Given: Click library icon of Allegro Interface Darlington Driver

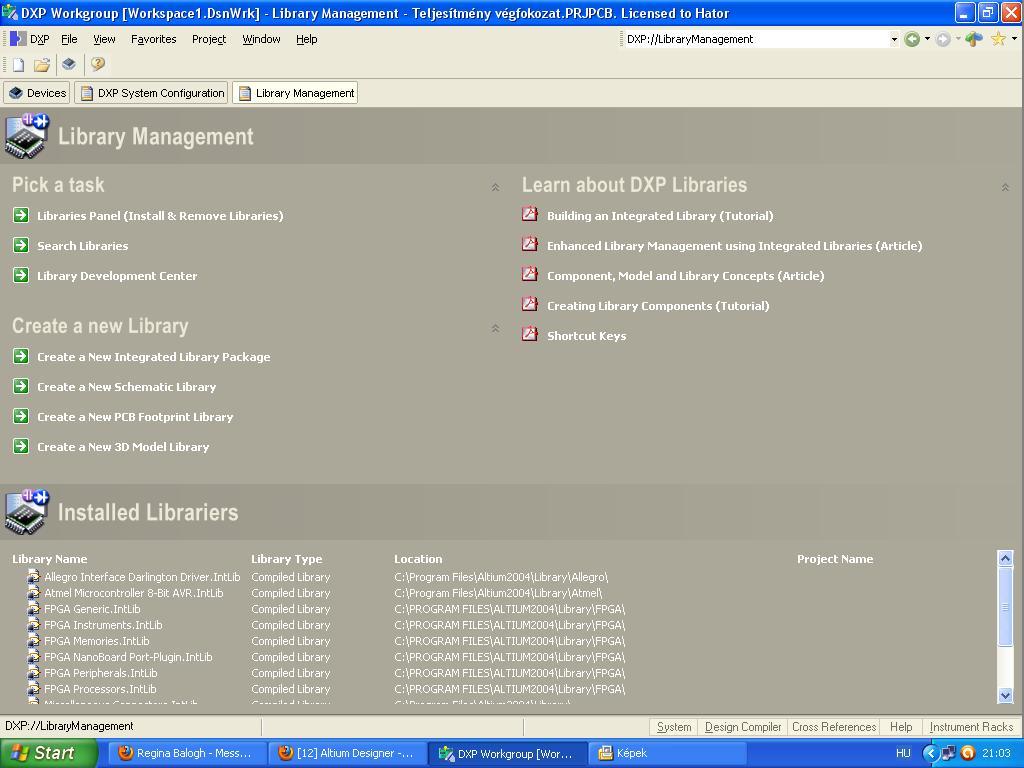Looking at the screenshot, I should click(x=33, y=576).
